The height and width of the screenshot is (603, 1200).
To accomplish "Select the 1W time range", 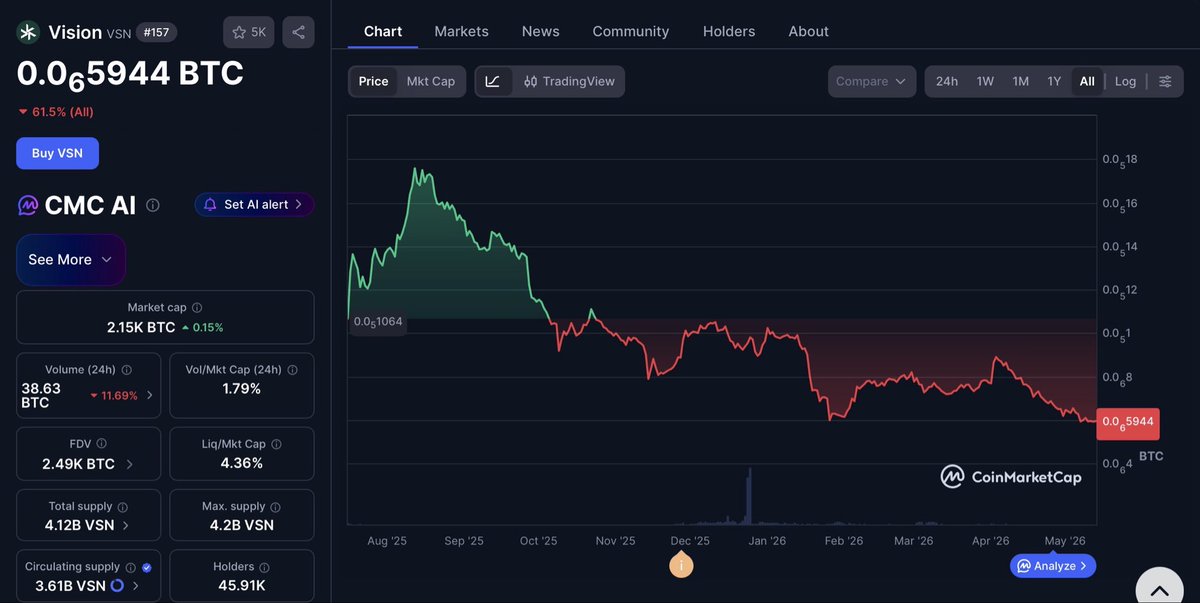I will 985,81.
